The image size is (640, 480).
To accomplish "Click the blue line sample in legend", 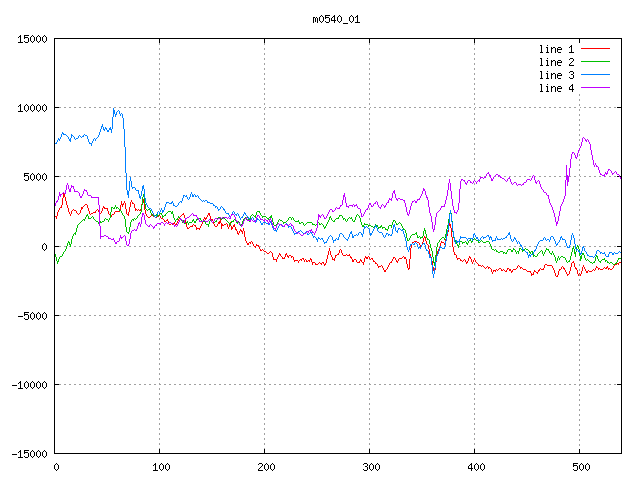I will click(596, 75).
